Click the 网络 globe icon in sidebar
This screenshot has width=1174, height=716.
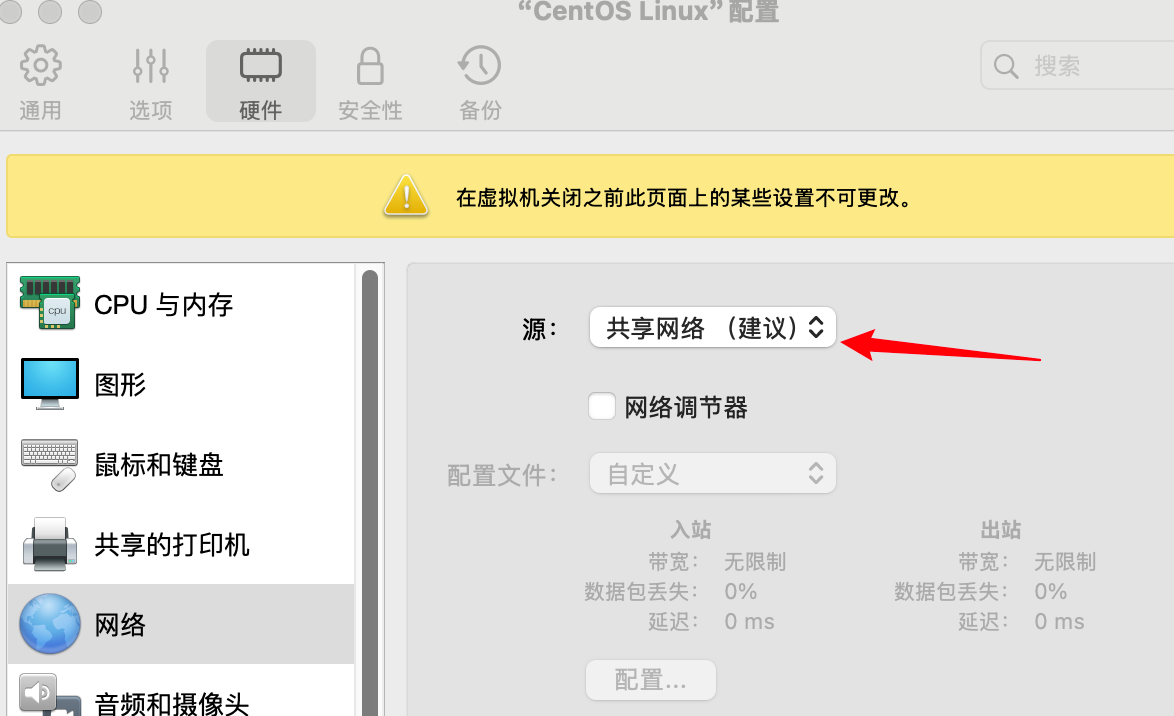tap(49, 624)
